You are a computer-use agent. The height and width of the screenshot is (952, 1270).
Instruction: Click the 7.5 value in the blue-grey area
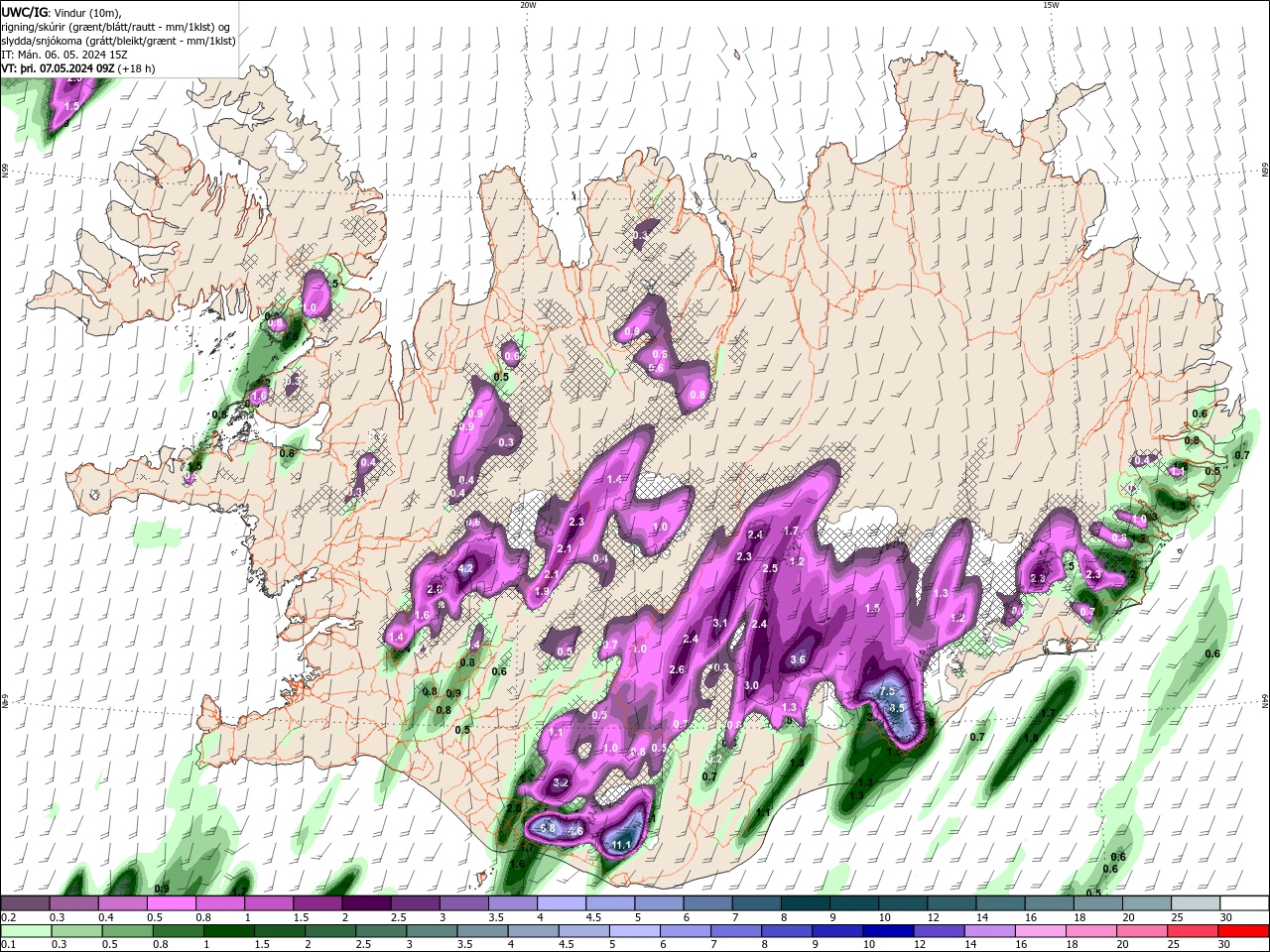point(888,692)
